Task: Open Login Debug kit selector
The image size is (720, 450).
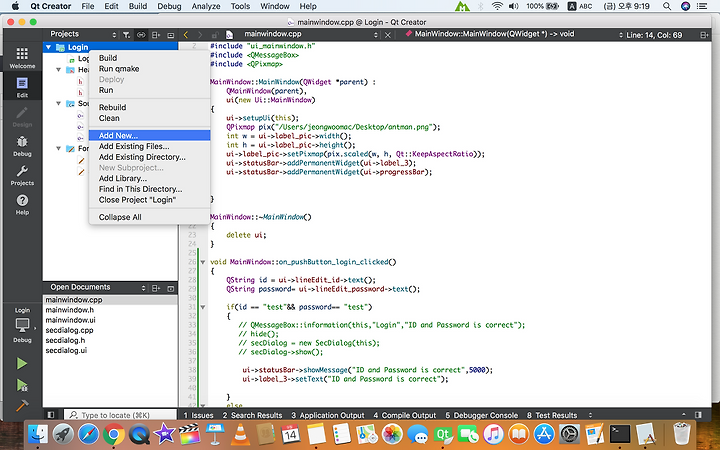Action: 22,325
